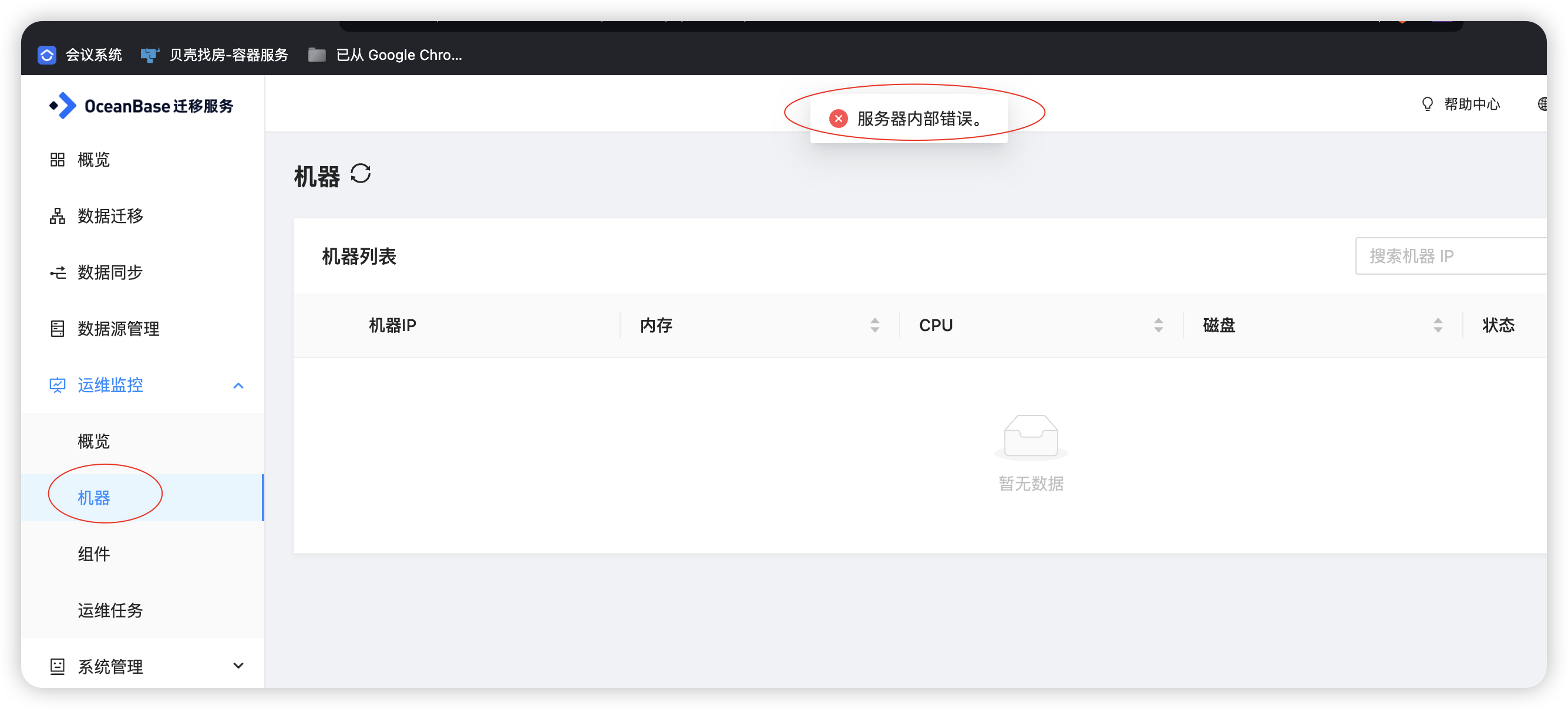This screenshot has width=1568, height=709.
Task: Click the 数据同步 sidebar icon
Action: click(57, 273)
